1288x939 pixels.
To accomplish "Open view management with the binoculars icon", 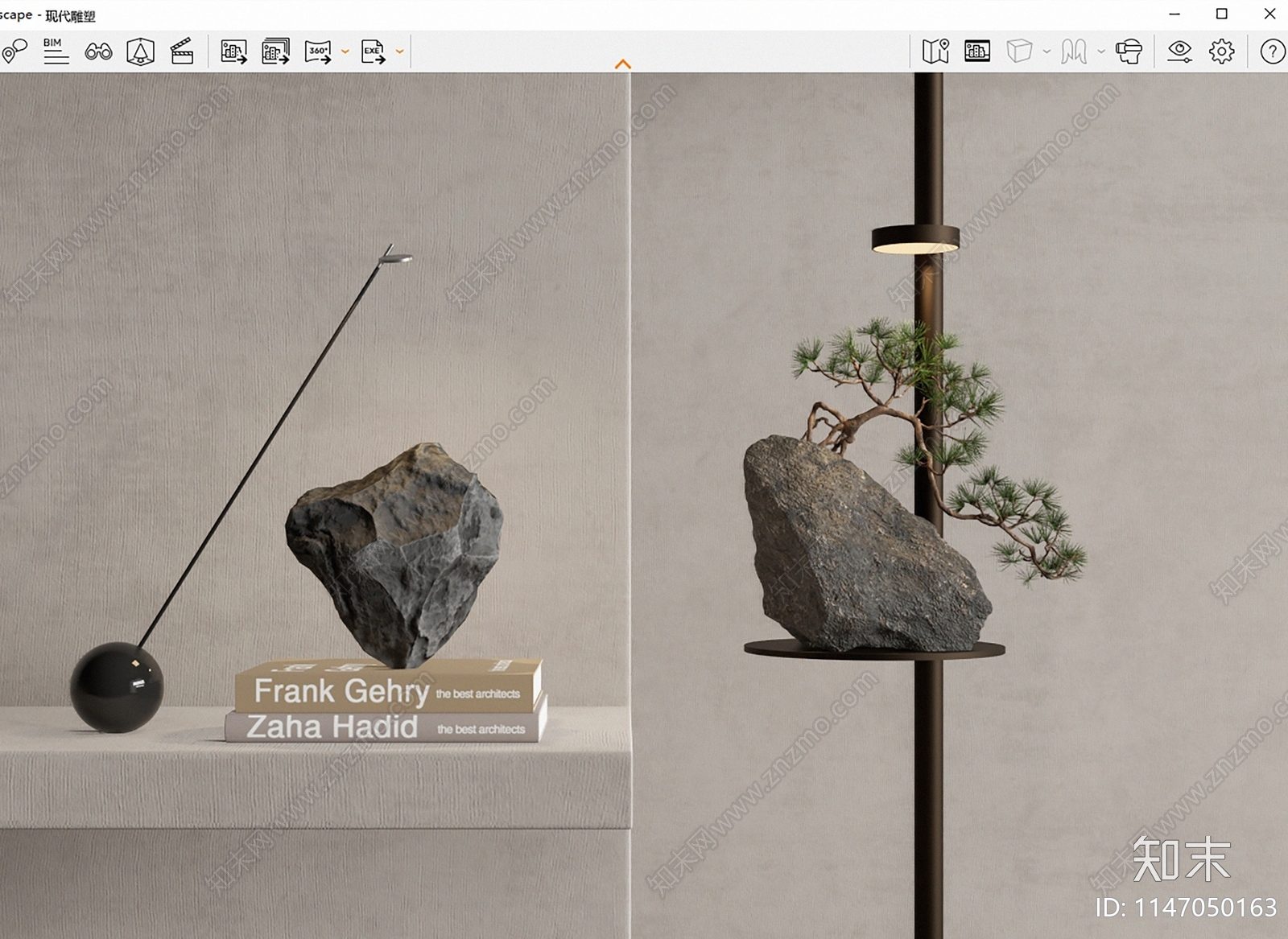I will 98,51.
